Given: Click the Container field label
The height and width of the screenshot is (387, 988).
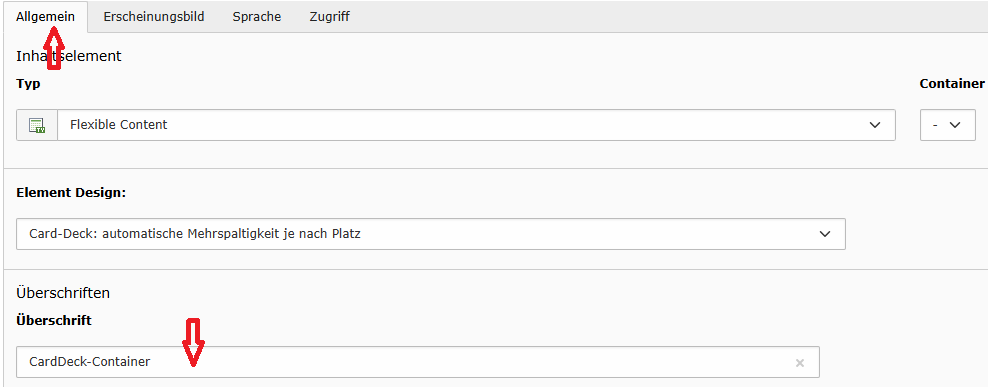Looking at the screenshot, I should [951, 83].
